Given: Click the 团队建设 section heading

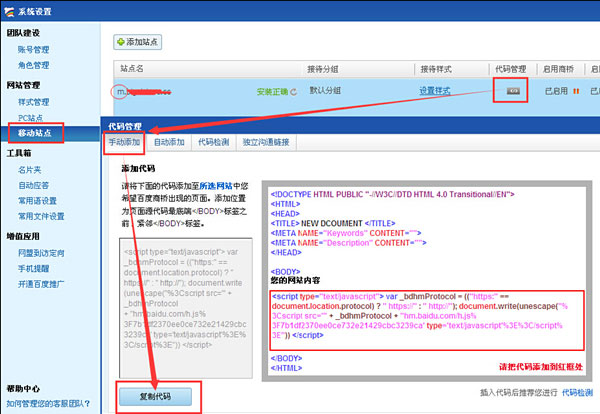Looking at the screenshot, I should click(x=23, y=33).
